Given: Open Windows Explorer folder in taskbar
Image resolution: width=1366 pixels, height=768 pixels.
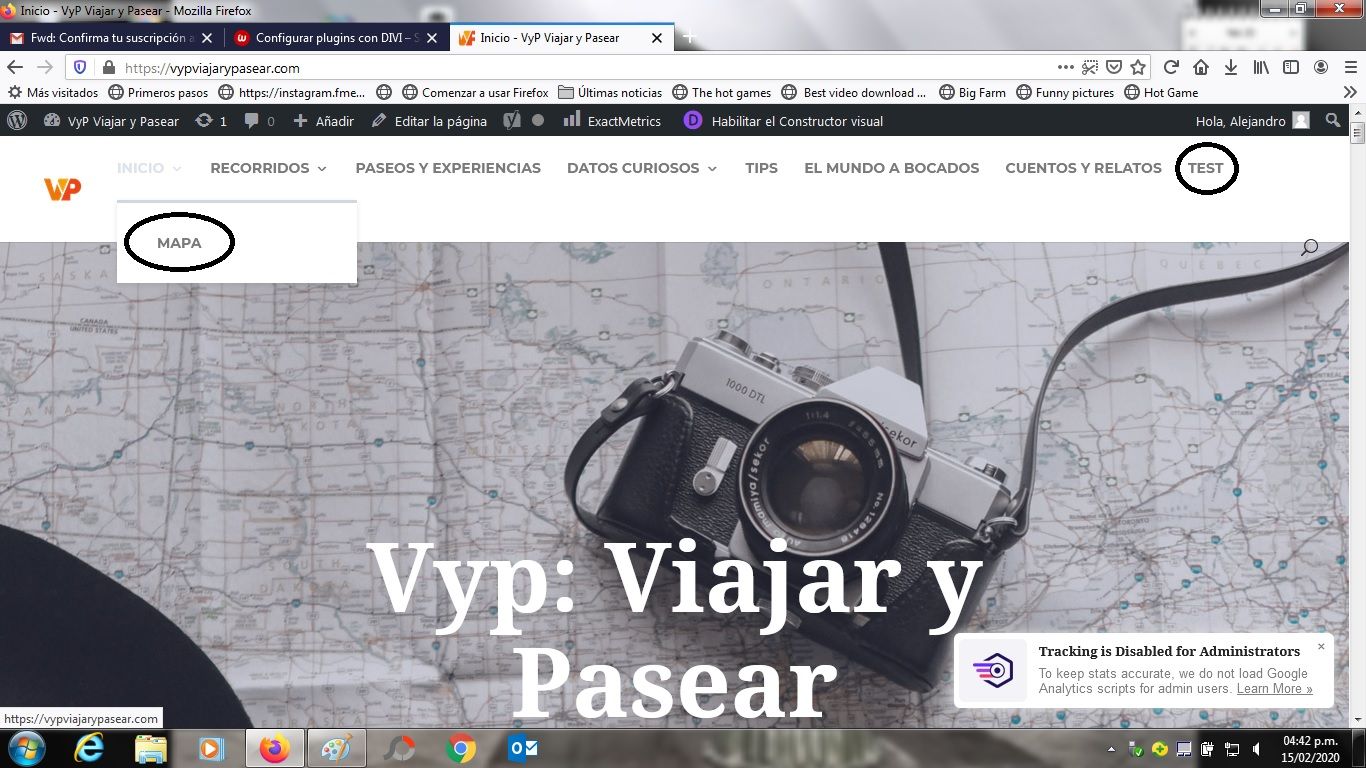Looking at the screenshot, I should click(x=151, y=748).
